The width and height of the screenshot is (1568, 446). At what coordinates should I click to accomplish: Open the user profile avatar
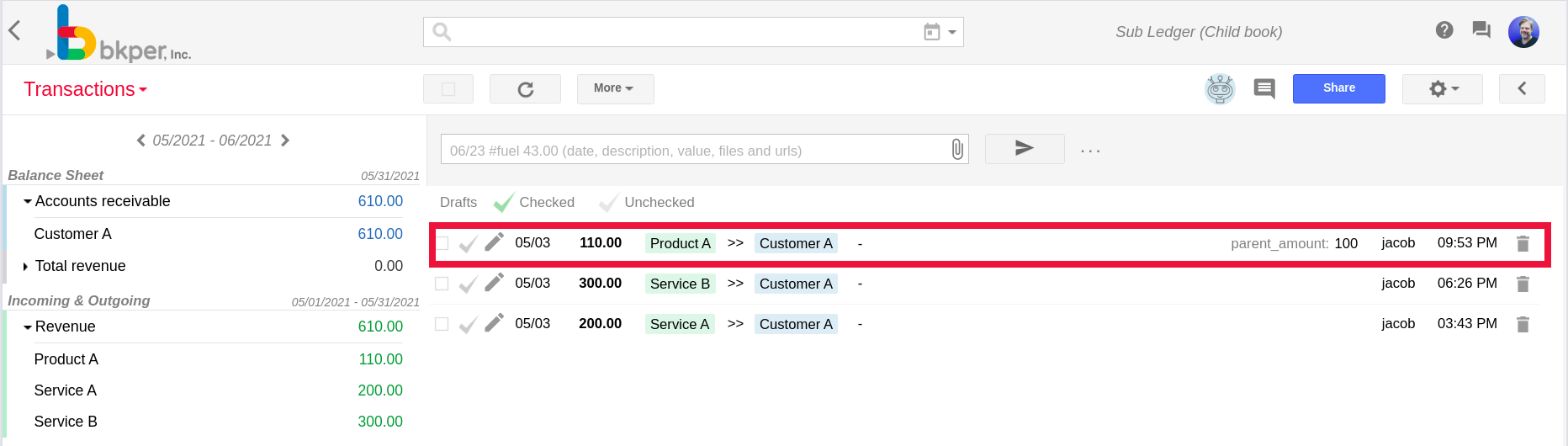(x=1523, y=32)
